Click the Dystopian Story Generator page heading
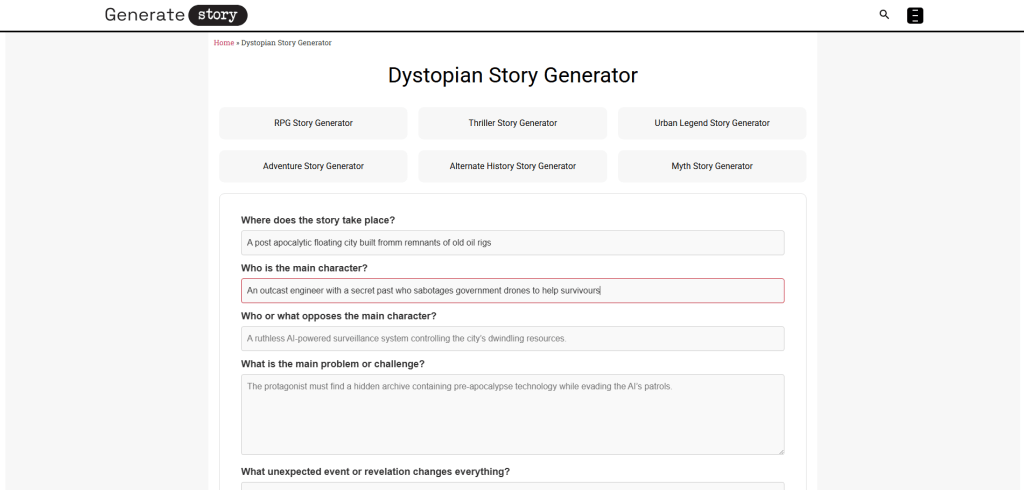1024x490 pixels. 512,76
